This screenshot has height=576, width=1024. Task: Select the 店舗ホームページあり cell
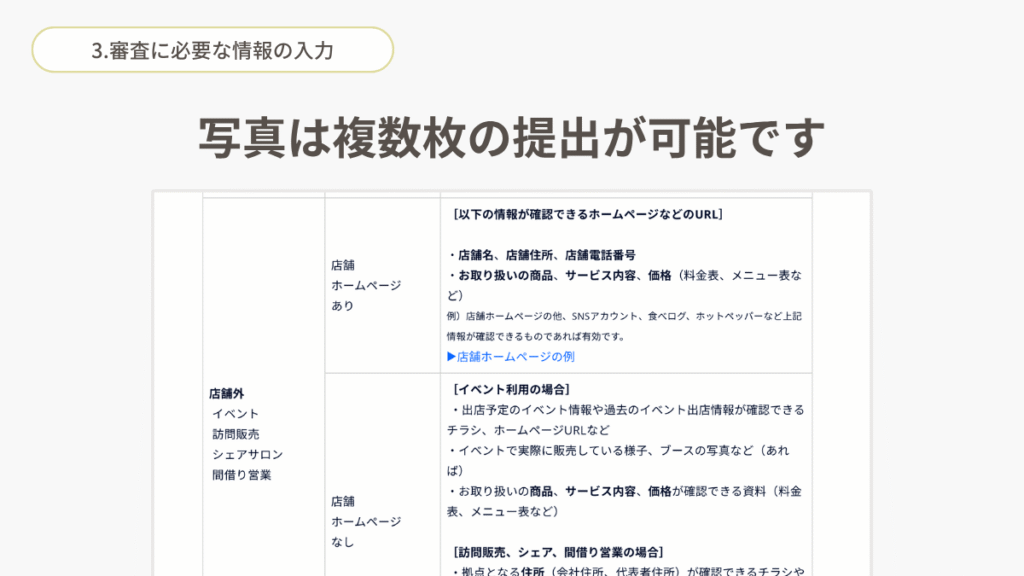(x=365, y=285)
